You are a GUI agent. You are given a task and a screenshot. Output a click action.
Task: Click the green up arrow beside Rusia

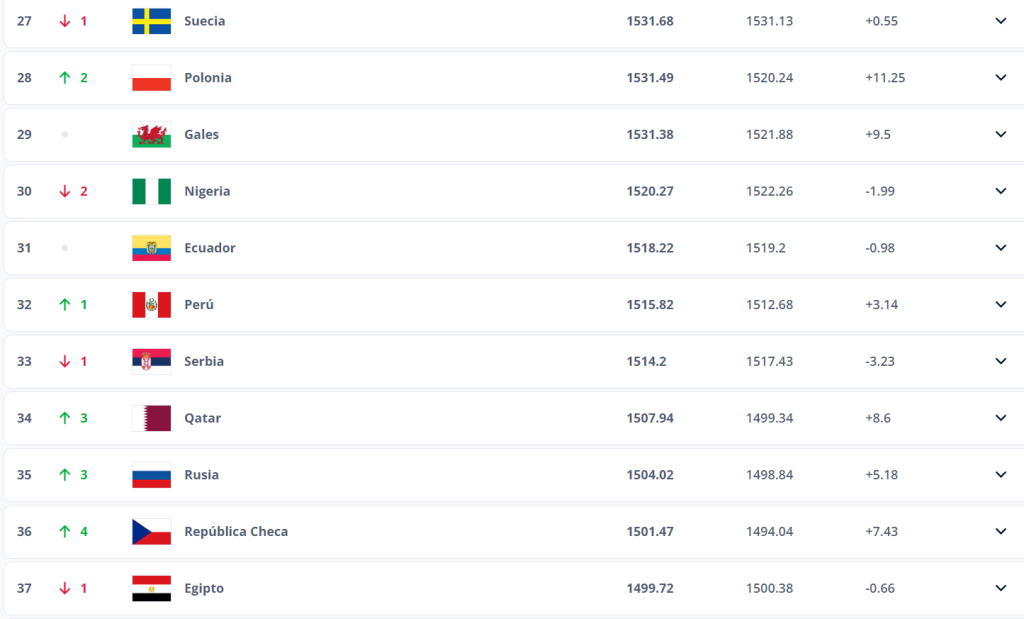(65, 475)
